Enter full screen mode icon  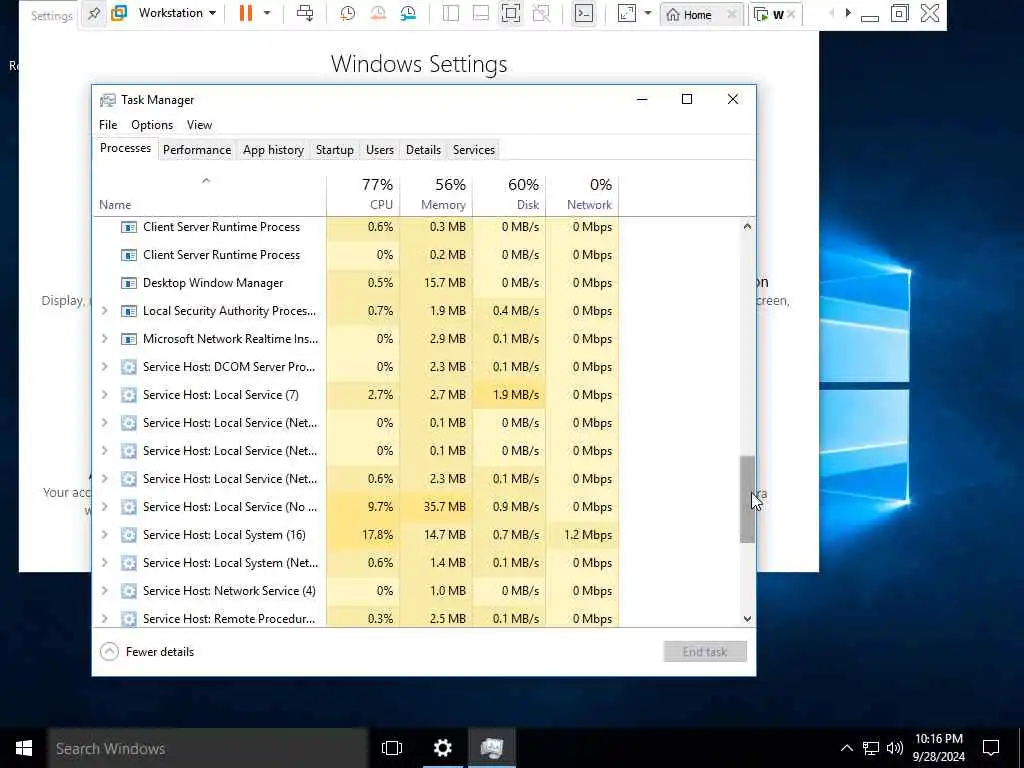[511, 13]
